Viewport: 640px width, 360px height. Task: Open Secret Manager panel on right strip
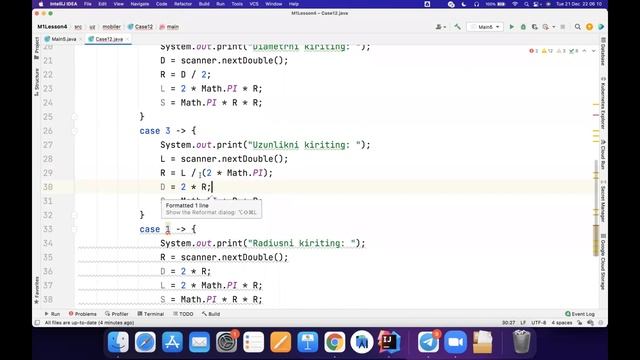pyautogui.click(x=603, y=201)
